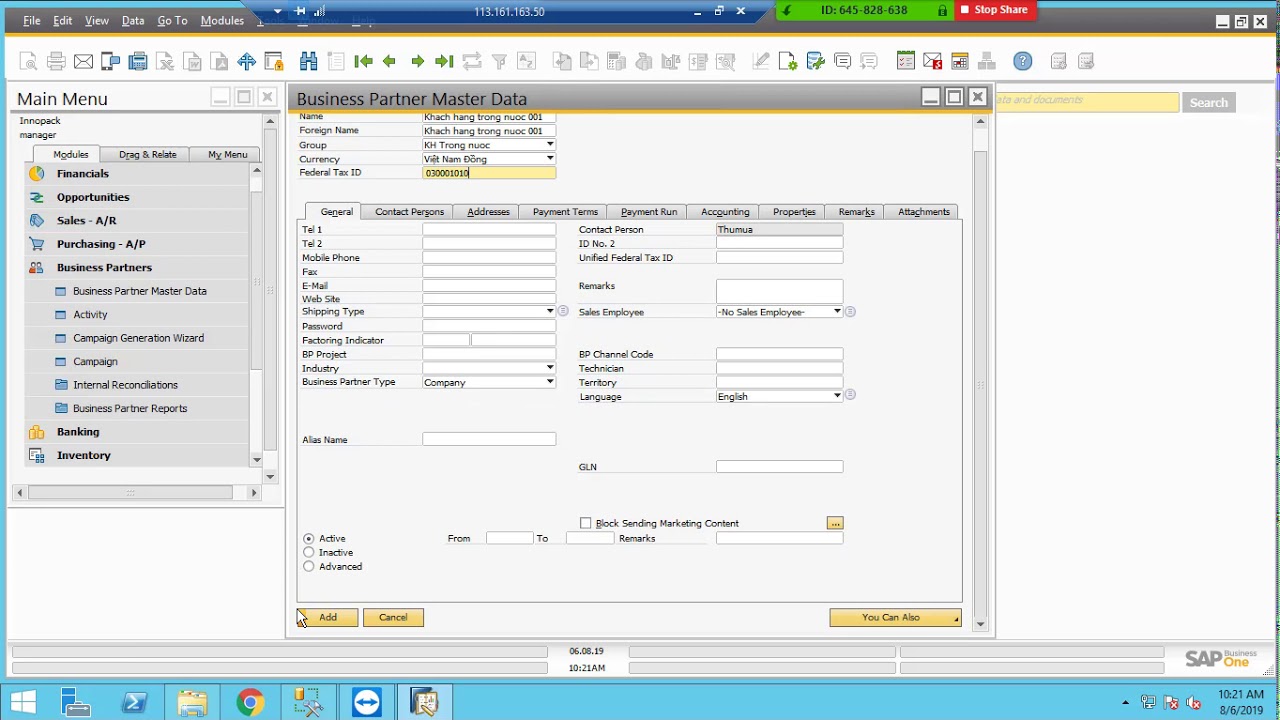Open the Shipping Type dropdown
Image resolution: width=1280 pixels, height=720 pixels.
click(549, 312)
